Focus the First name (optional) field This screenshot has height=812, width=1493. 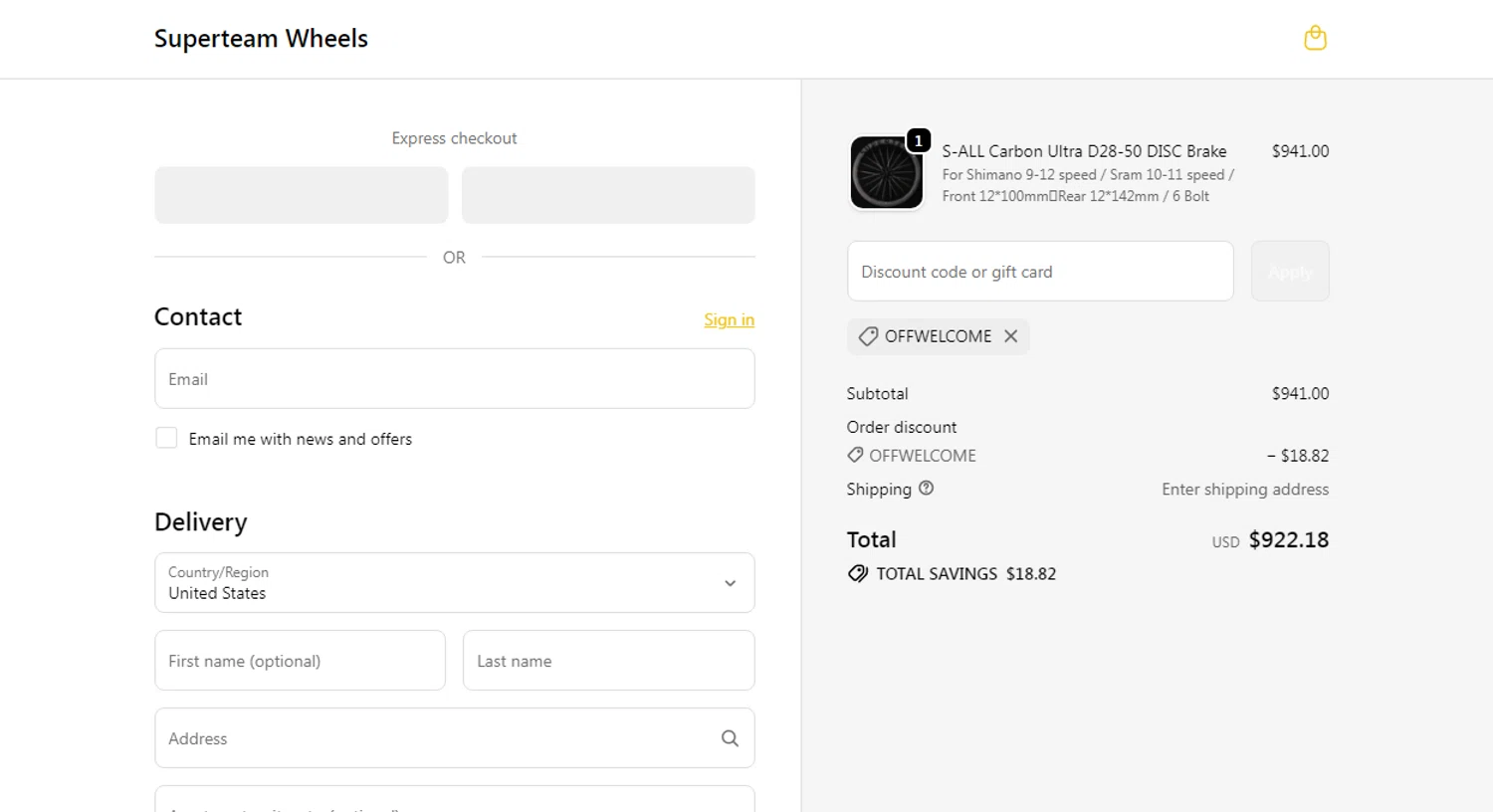tap(301, 661)
